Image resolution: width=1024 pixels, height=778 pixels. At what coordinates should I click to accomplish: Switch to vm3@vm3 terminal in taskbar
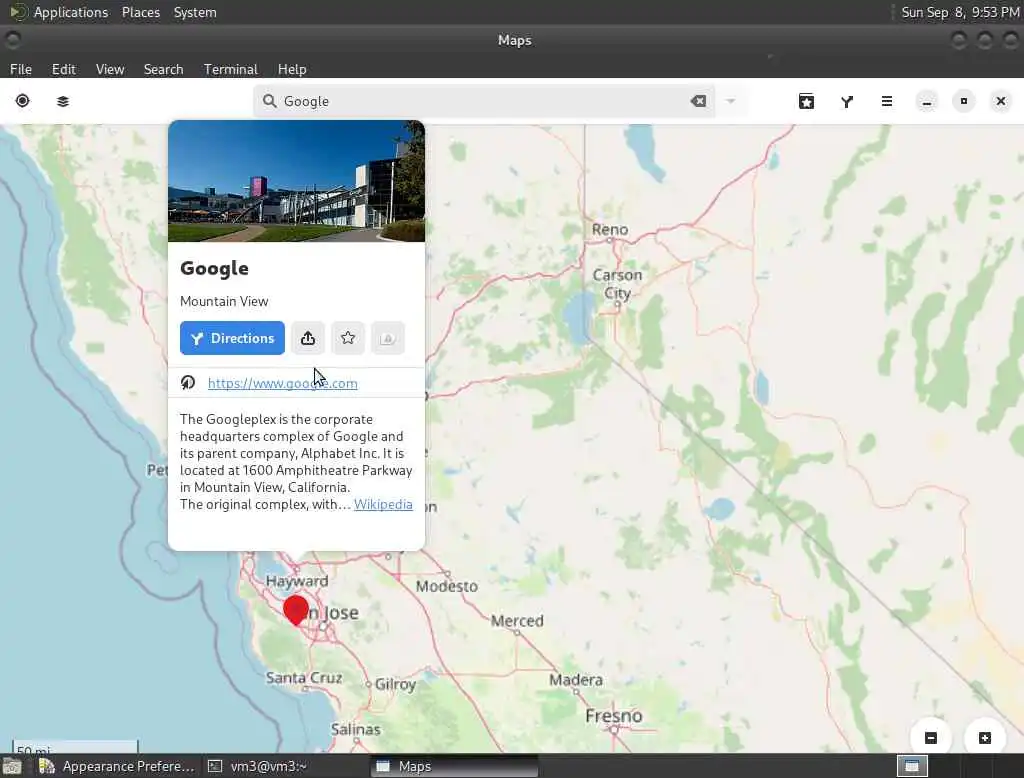tap(258, 766)
